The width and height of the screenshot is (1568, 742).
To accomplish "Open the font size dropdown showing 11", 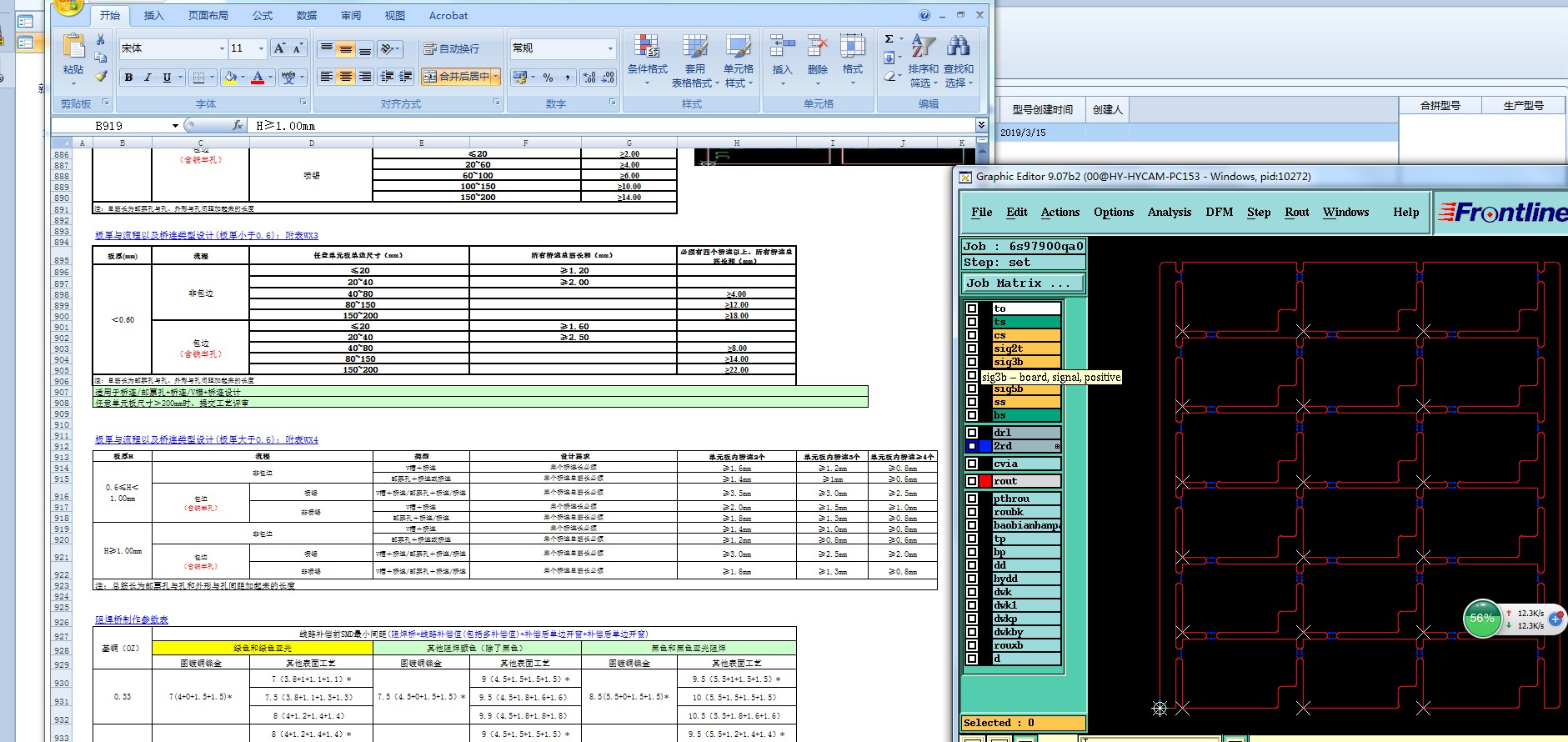I will coord(261,48).
